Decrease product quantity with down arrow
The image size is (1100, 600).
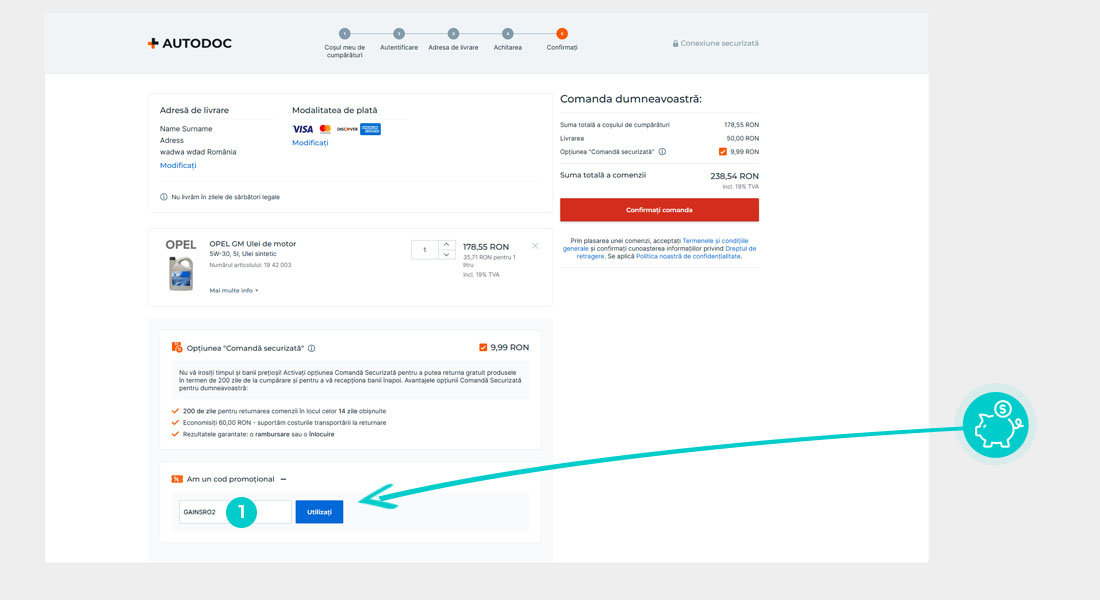[446, 255]
